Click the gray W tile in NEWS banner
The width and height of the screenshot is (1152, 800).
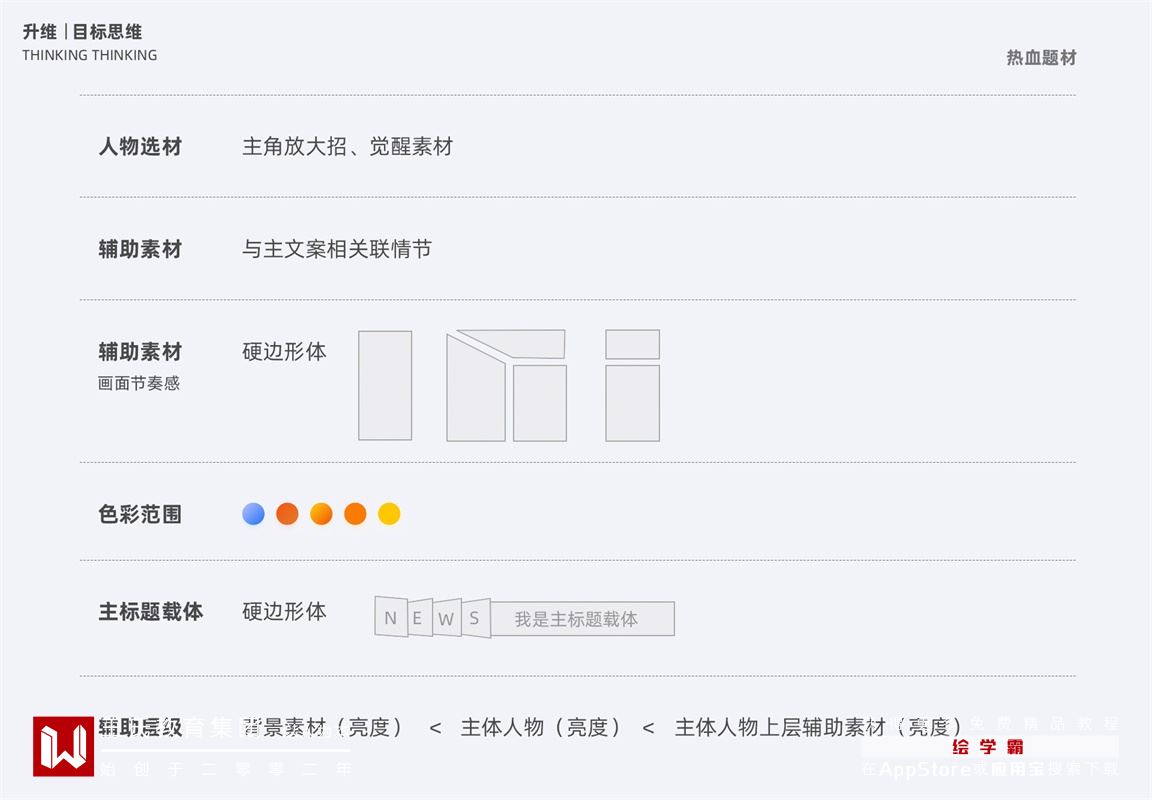coord(446,618)
